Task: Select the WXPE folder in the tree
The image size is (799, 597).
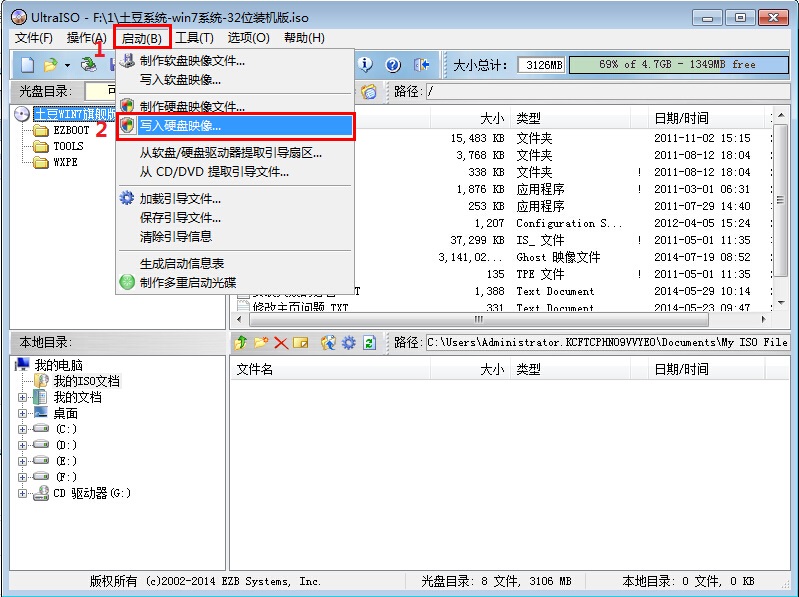Action: pyautogui.click(x=65, y=162)
